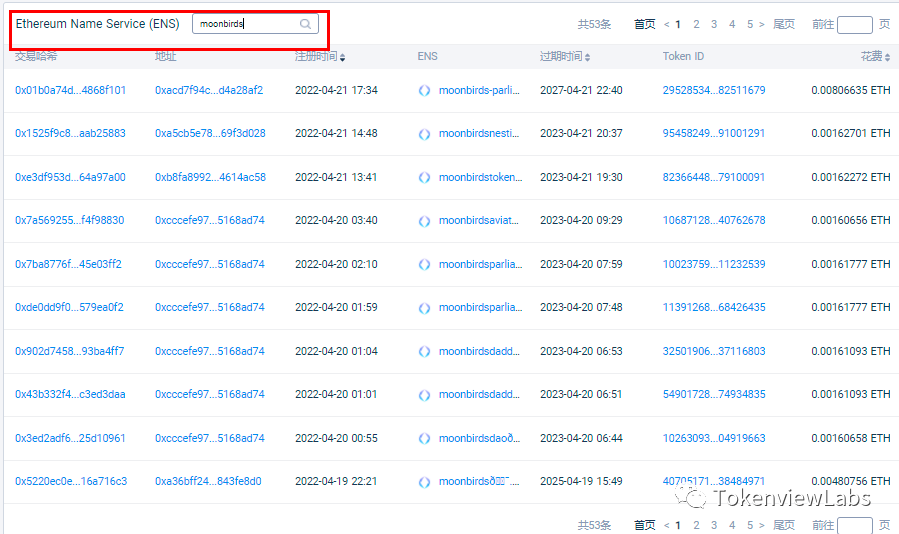The image size is (899, 534).
Task: Open transaction 0x3ed2adf6...25d10961
Action: pos(70,438)
